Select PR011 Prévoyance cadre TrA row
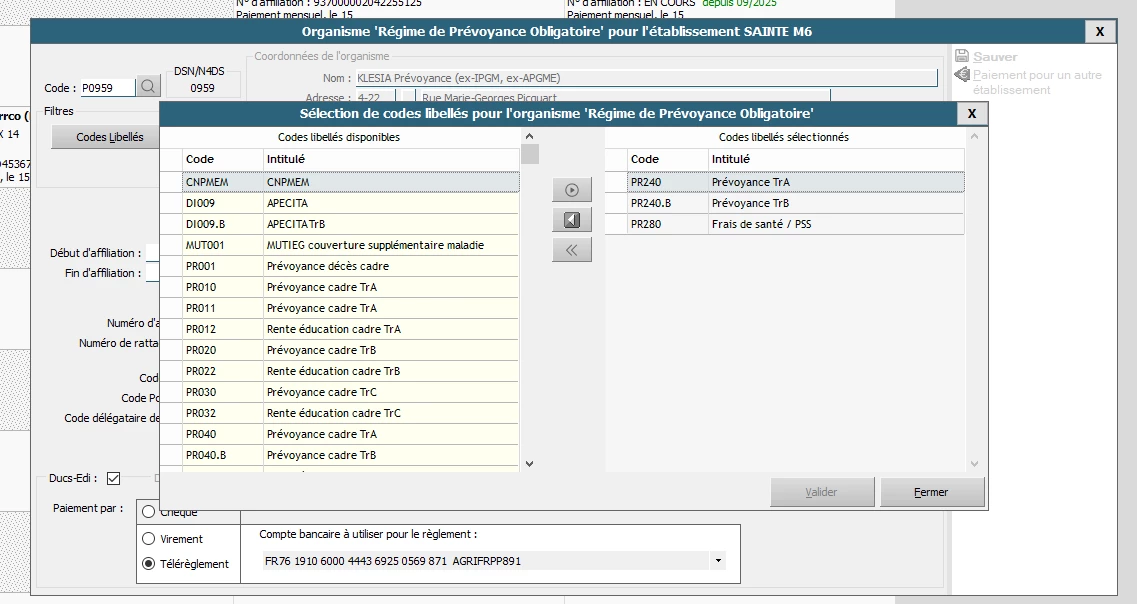Image resolution: width=1137 pixels, height=604 pixels. click(340, 308)
